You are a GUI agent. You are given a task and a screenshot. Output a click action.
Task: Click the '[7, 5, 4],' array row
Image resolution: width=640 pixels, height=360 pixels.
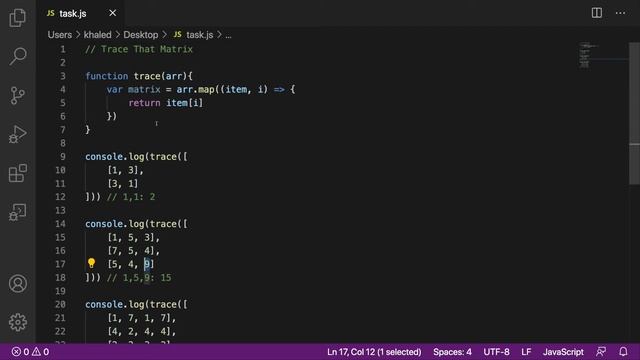[x=133, y=251]
